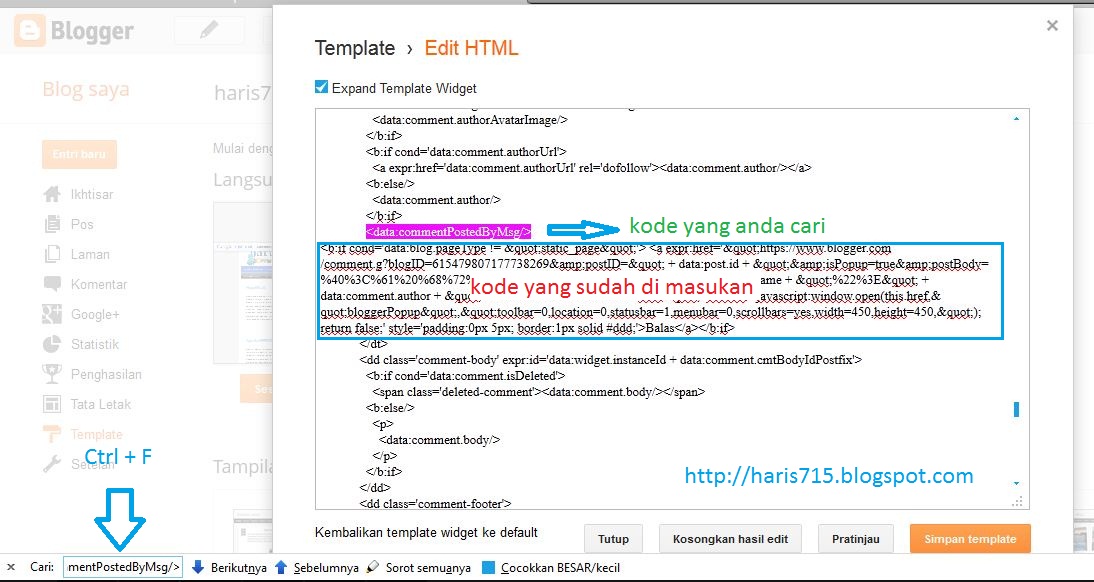The image size is (1094, 582).
Task: Open the Setelan wrench icon
Action: (x=52, y=464)
